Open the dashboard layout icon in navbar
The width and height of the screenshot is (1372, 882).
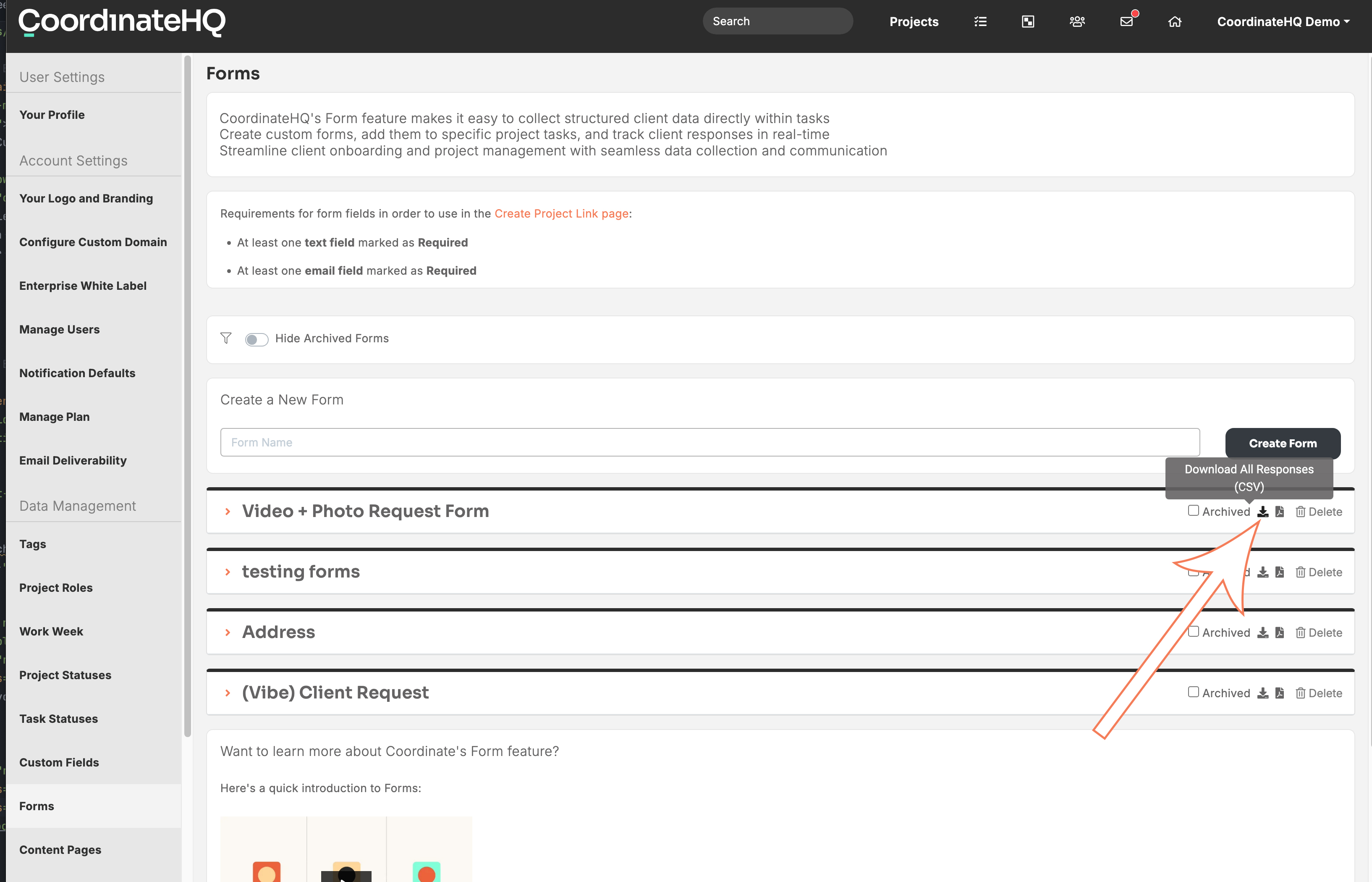1028,22
